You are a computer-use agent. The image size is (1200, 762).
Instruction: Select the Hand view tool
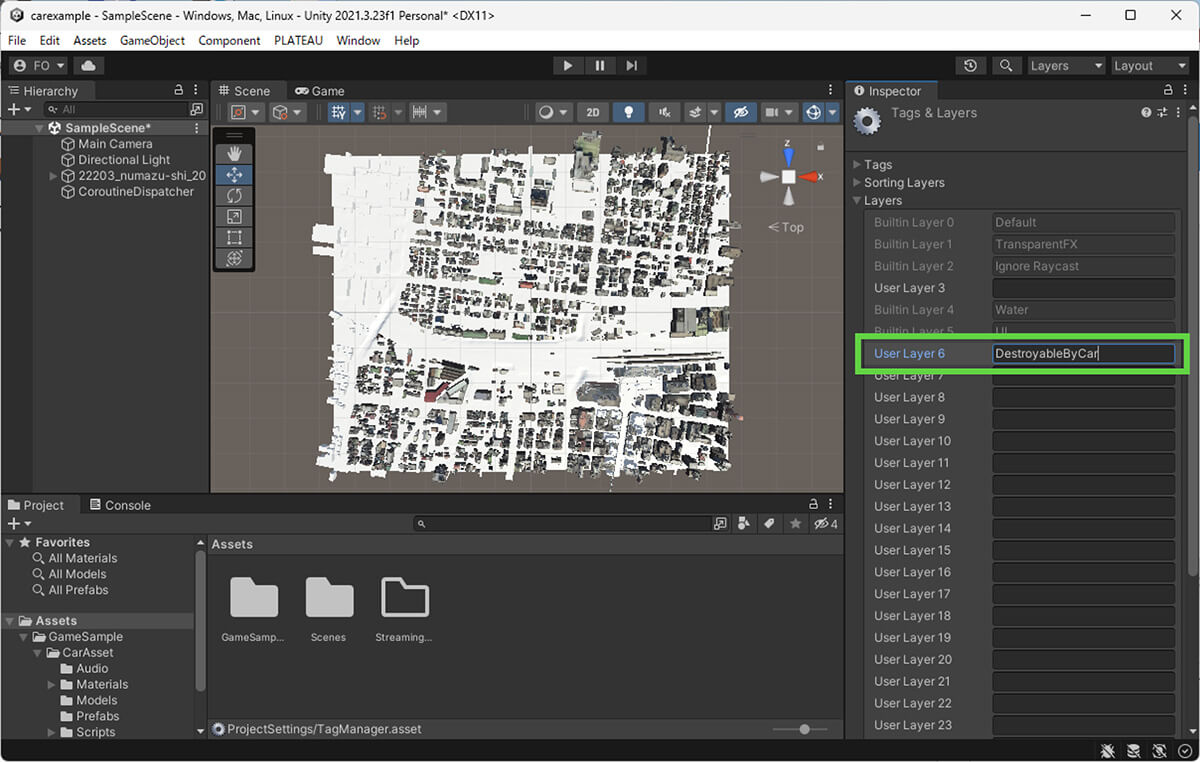(x=235, y=153)
